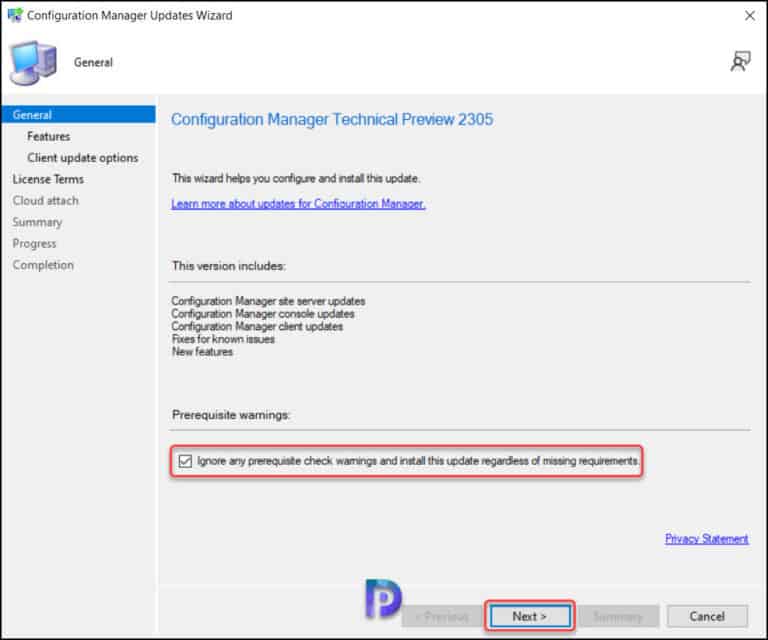The height and width of the screenshot is (640, 768).
Task: Click 'Configuration Manager client updates' line
Action: point(257,326)
